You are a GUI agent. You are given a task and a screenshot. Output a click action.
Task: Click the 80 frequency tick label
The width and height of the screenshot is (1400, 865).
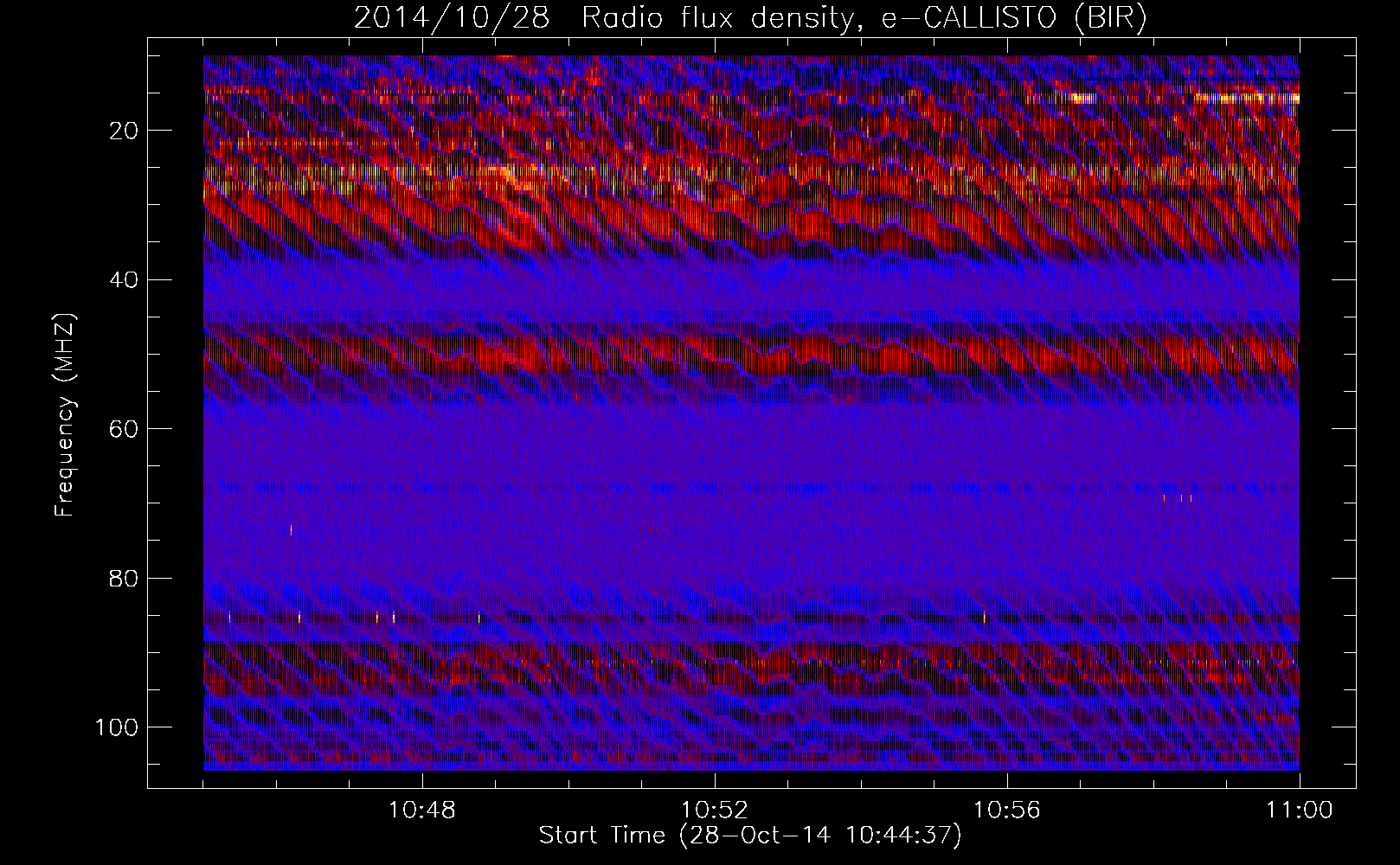pyautogui.click(x=125, y=578)
